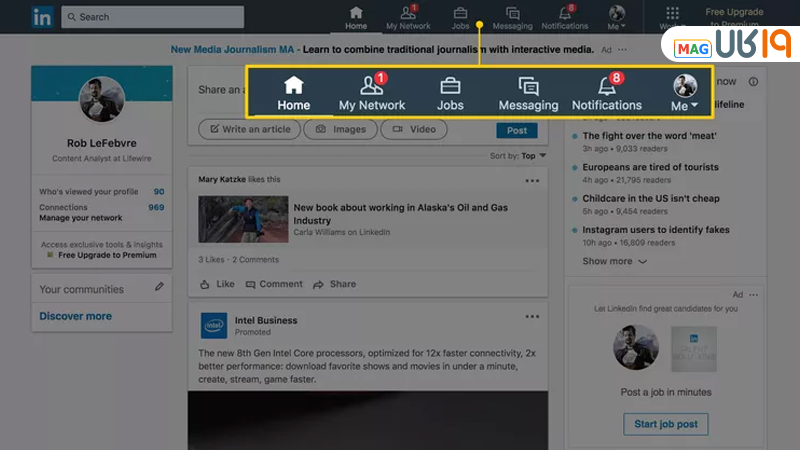Image resolution: width=800 pixels, height=450 pixels.
Task: Check the Notifications bell icon
Action: click(606, 85)
